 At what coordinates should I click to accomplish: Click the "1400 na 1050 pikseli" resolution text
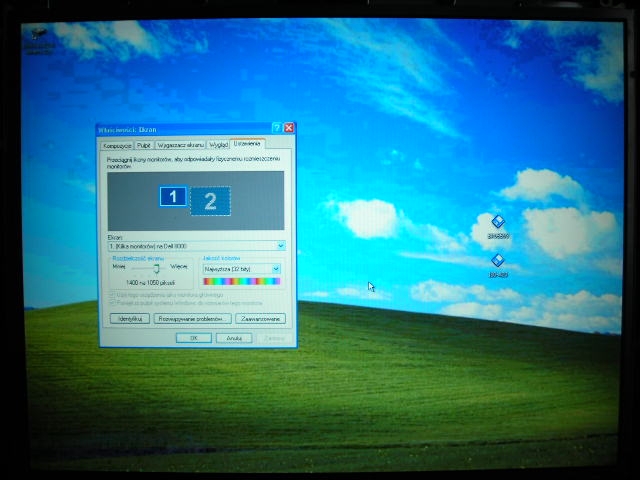pos(150,282)
